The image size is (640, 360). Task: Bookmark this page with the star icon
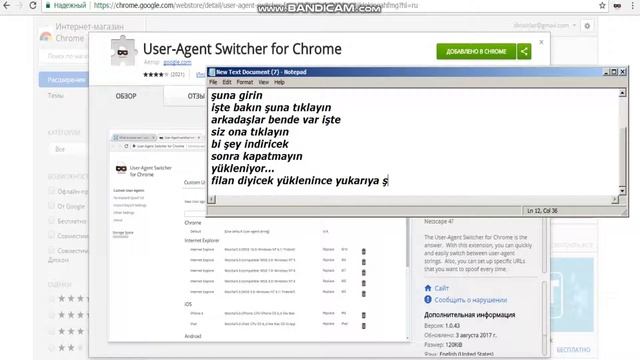point(602,5)
